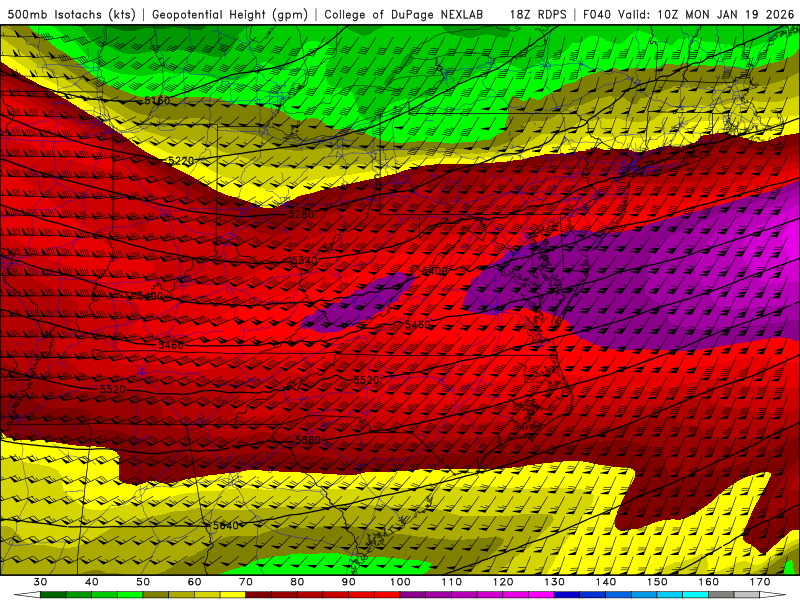Viewport: 800px width, 600px height.
Task: Click the 90 value on the color scale
Action: (349, 582)
